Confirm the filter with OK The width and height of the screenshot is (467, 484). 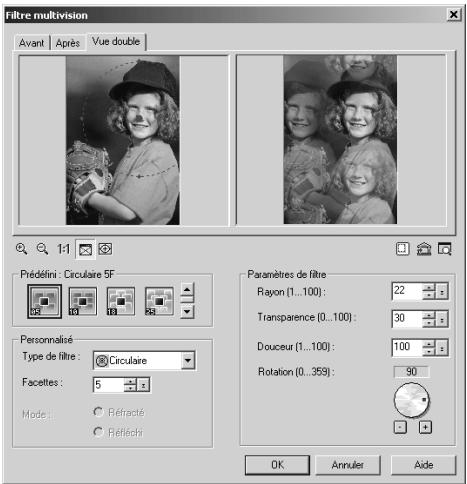pos(277,465)
